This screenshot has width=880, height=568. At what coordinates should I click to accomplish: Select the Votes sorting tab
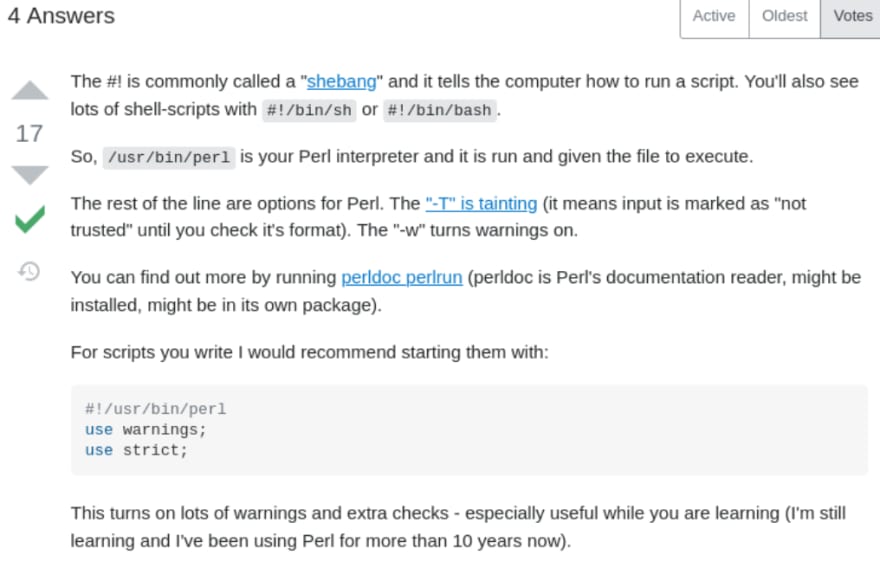pos(852,17)
